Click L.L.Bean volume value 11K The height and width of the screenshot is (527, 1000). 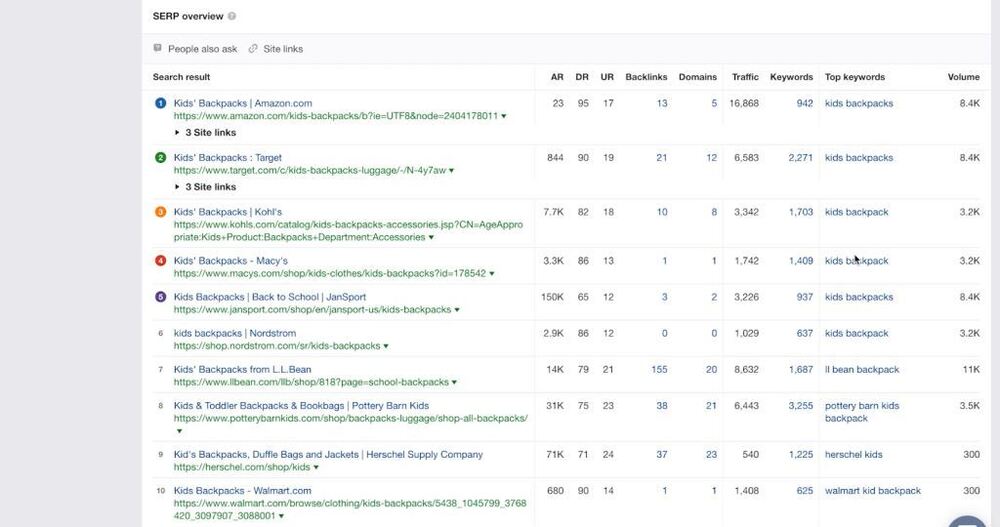[x=971, y=369]
